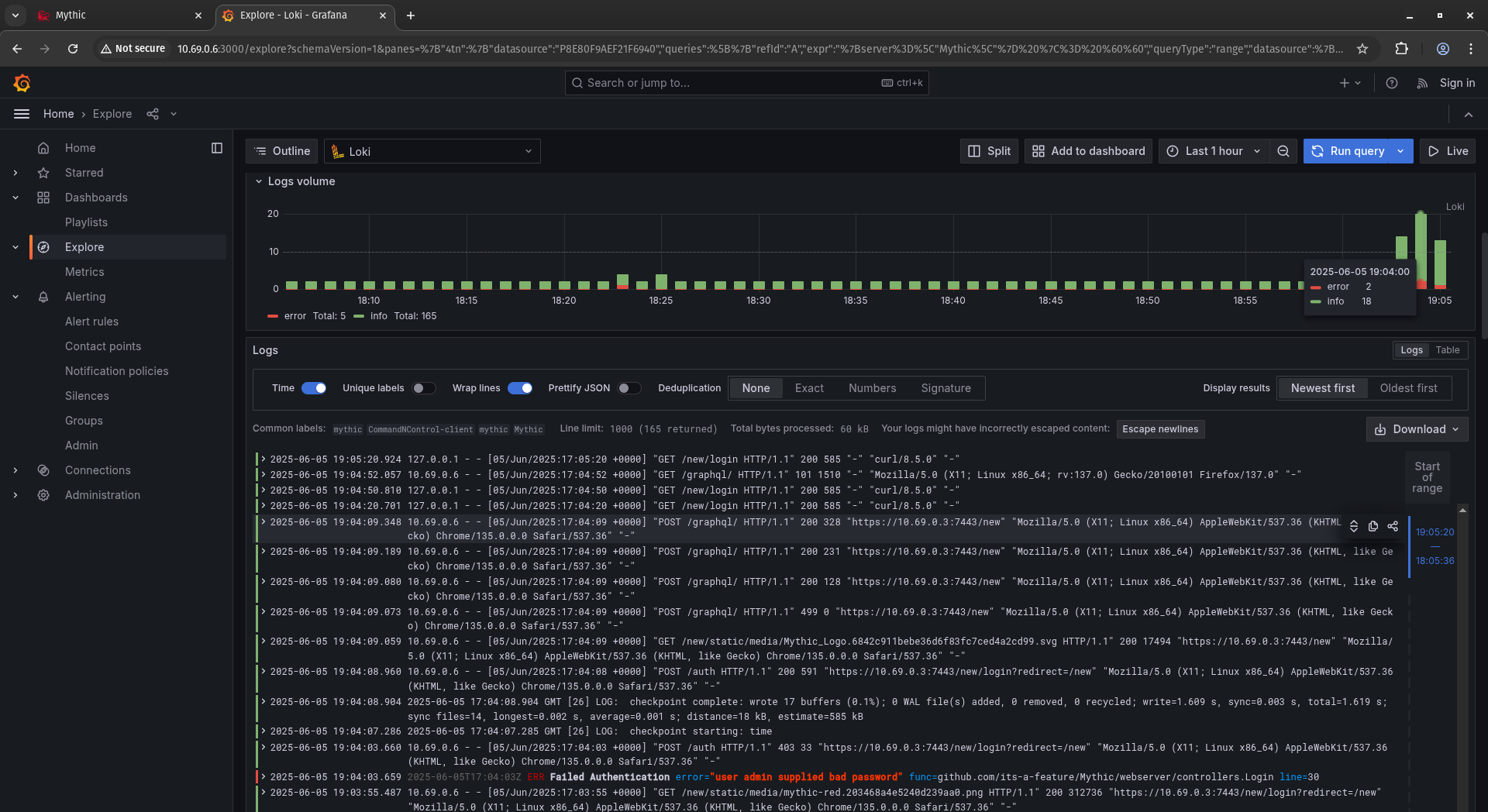Copy log line icon on hovered row

point(1373,526)
